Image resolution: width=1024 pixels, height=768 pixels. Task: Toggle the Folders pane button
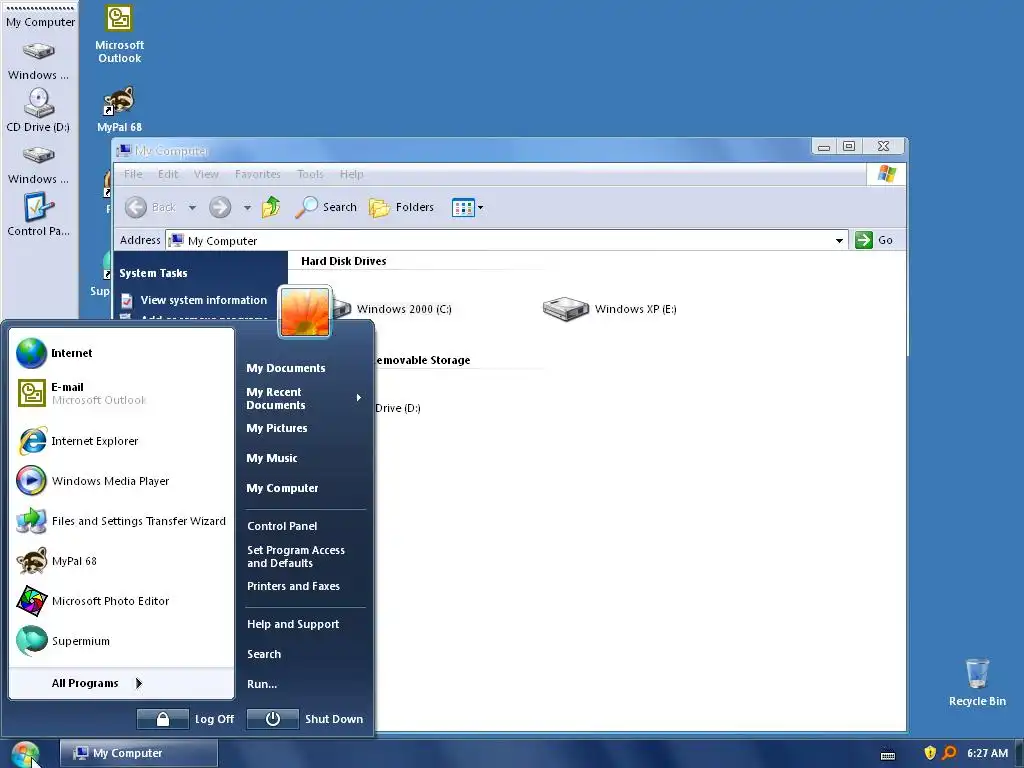tap(402, 208)
